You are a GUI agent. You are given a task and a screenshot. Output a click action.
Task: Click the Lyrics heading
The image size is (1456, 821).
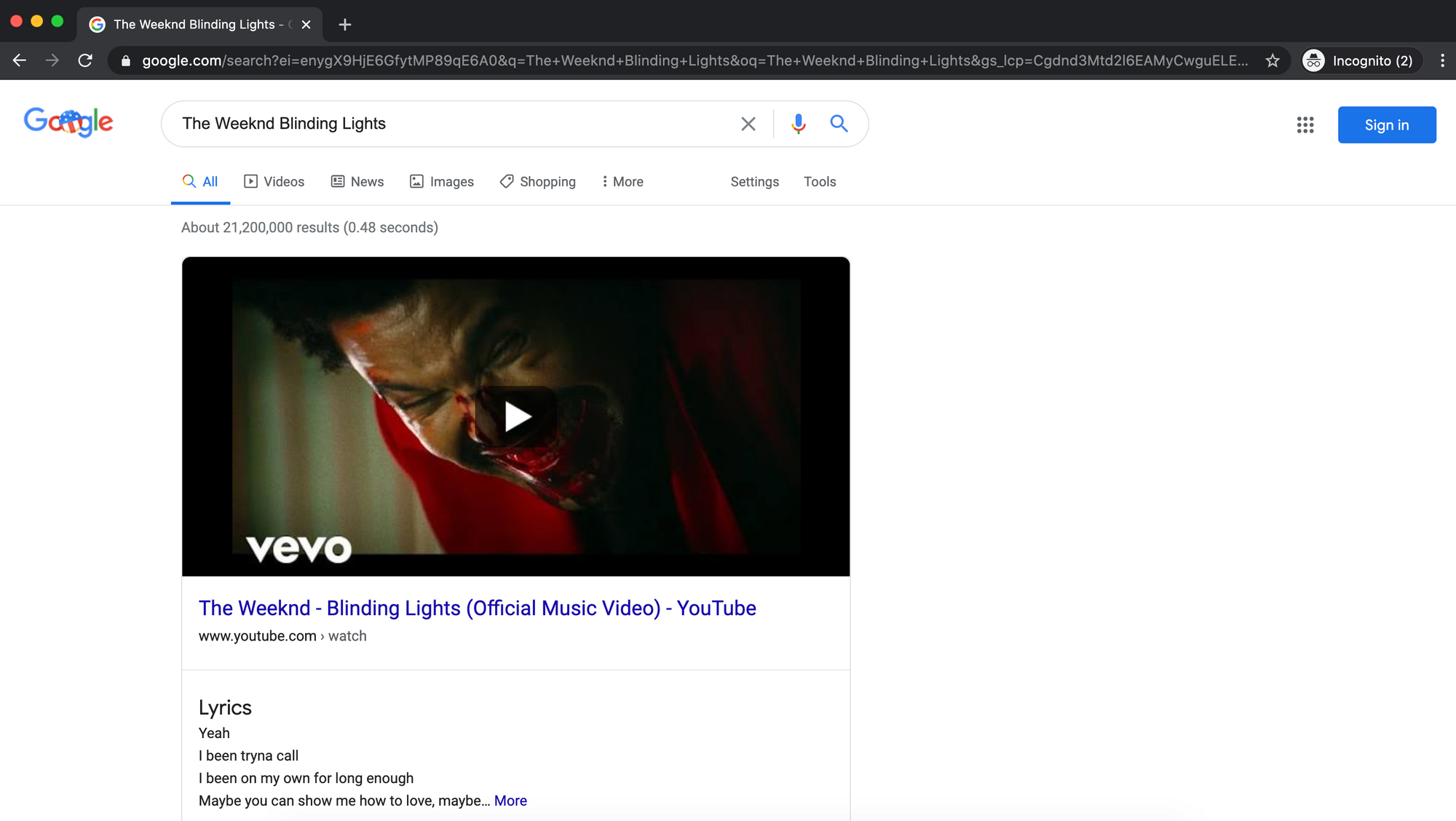click(225, 707)
